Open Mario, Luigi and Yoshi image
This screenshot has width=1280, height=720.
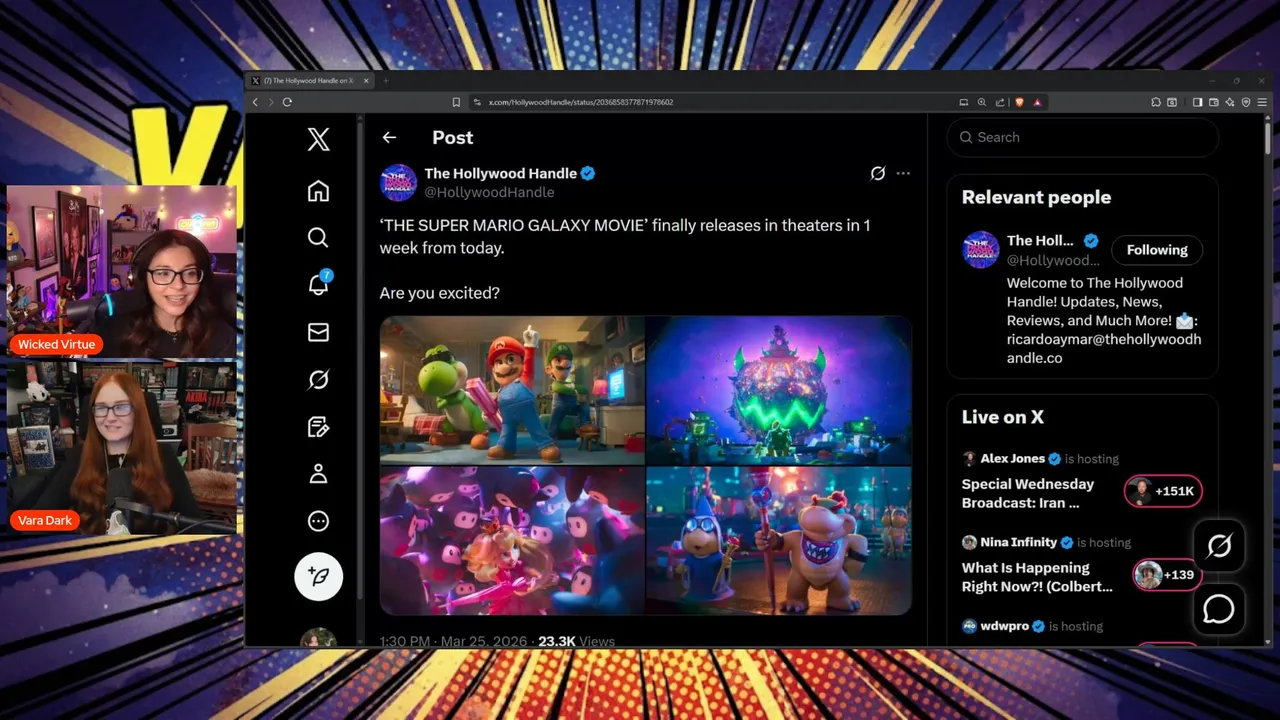coord(512,390)
